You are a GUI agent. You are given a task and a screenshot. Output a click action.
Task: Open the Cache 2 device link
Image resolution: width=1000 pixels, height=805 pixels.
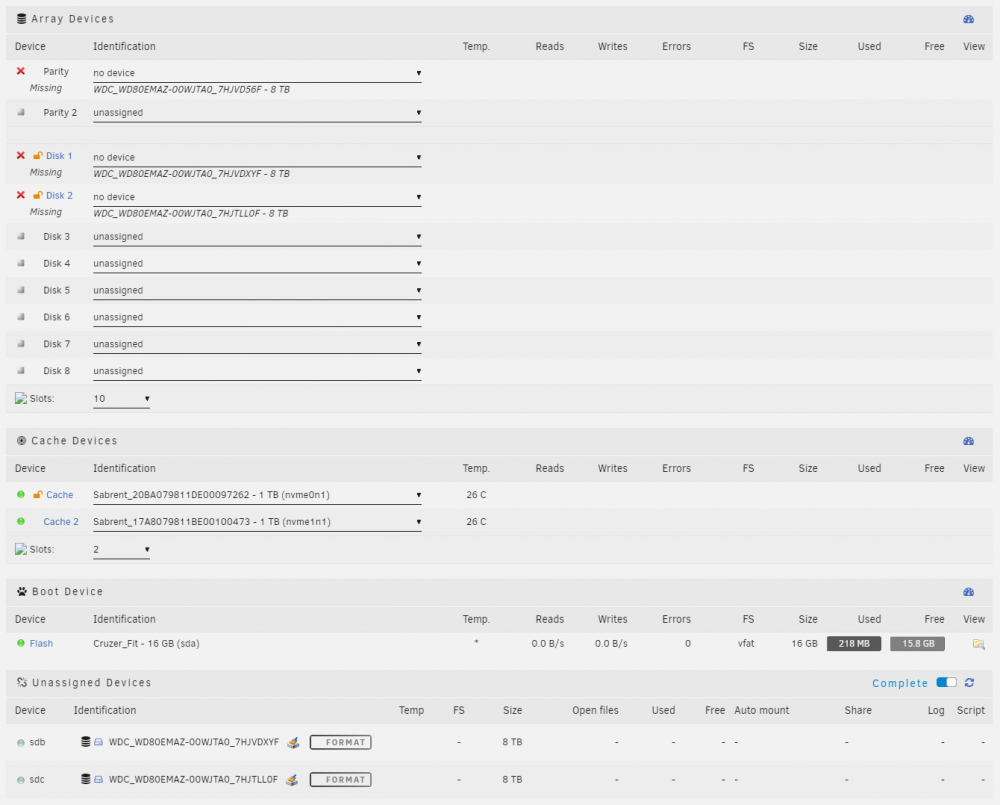tap(61, 521)
